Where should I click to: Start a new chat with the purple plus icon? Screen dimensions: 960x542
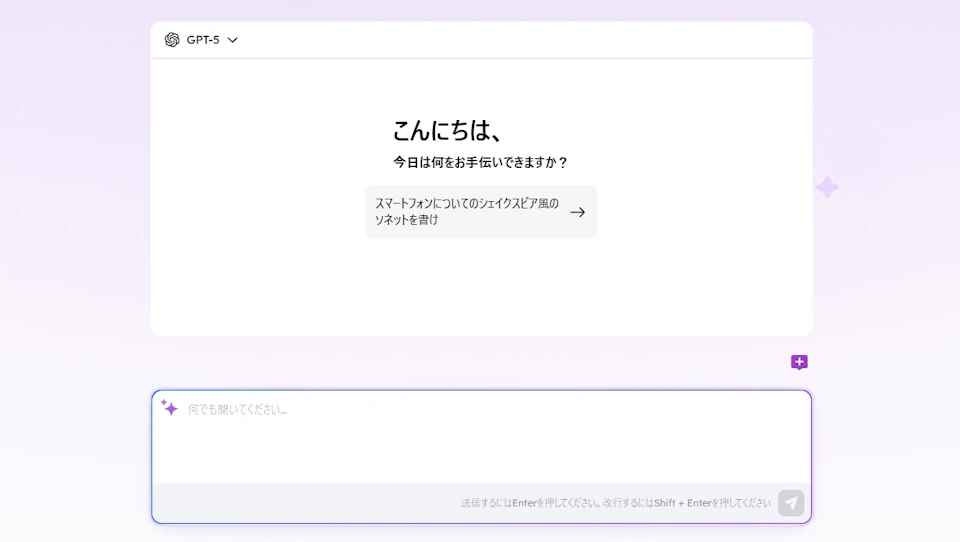(x=799, y=363)
